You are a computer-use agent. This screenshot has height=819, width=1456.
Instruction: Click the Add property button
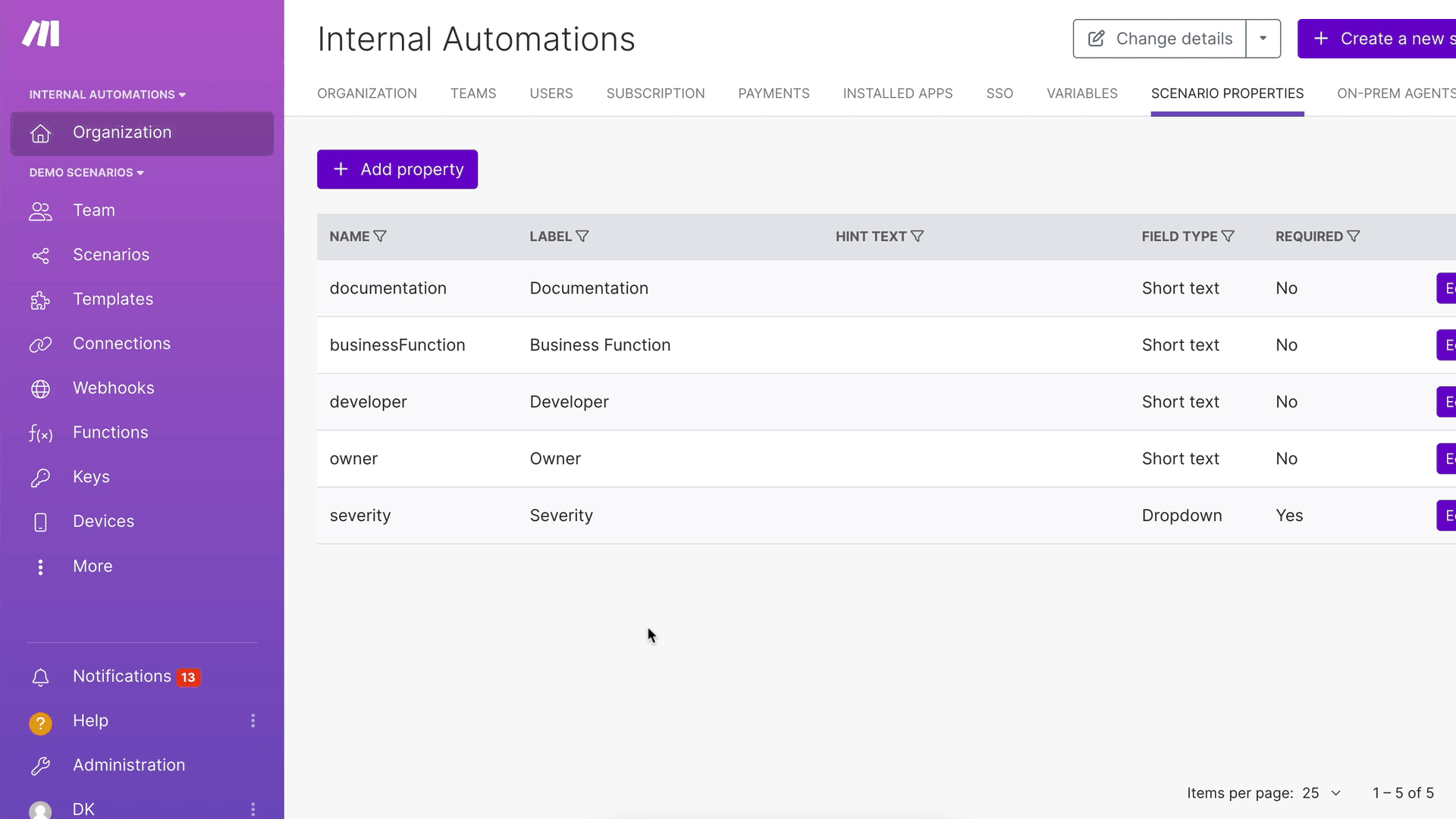397,169
